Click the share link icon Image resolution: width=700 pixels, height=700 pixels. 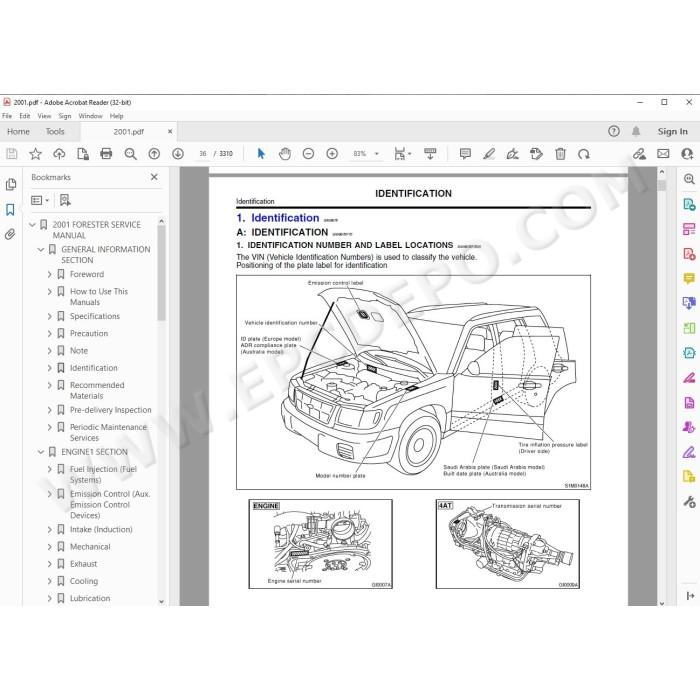[639, 154]
